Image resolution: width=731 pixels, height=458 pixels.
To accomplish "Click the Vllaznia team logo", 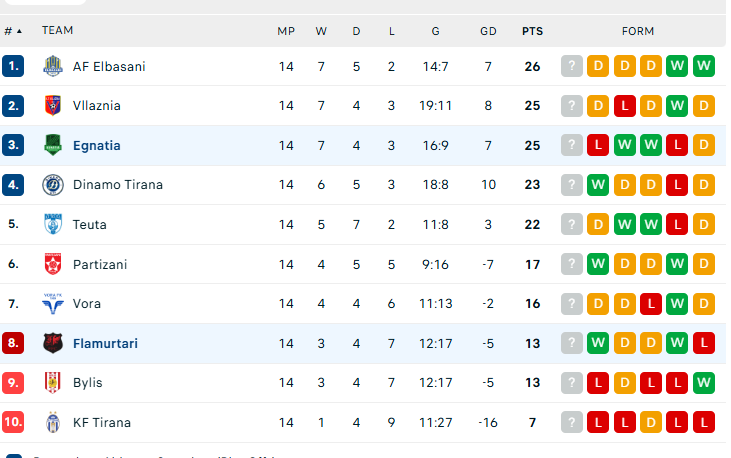I will 53,106.
